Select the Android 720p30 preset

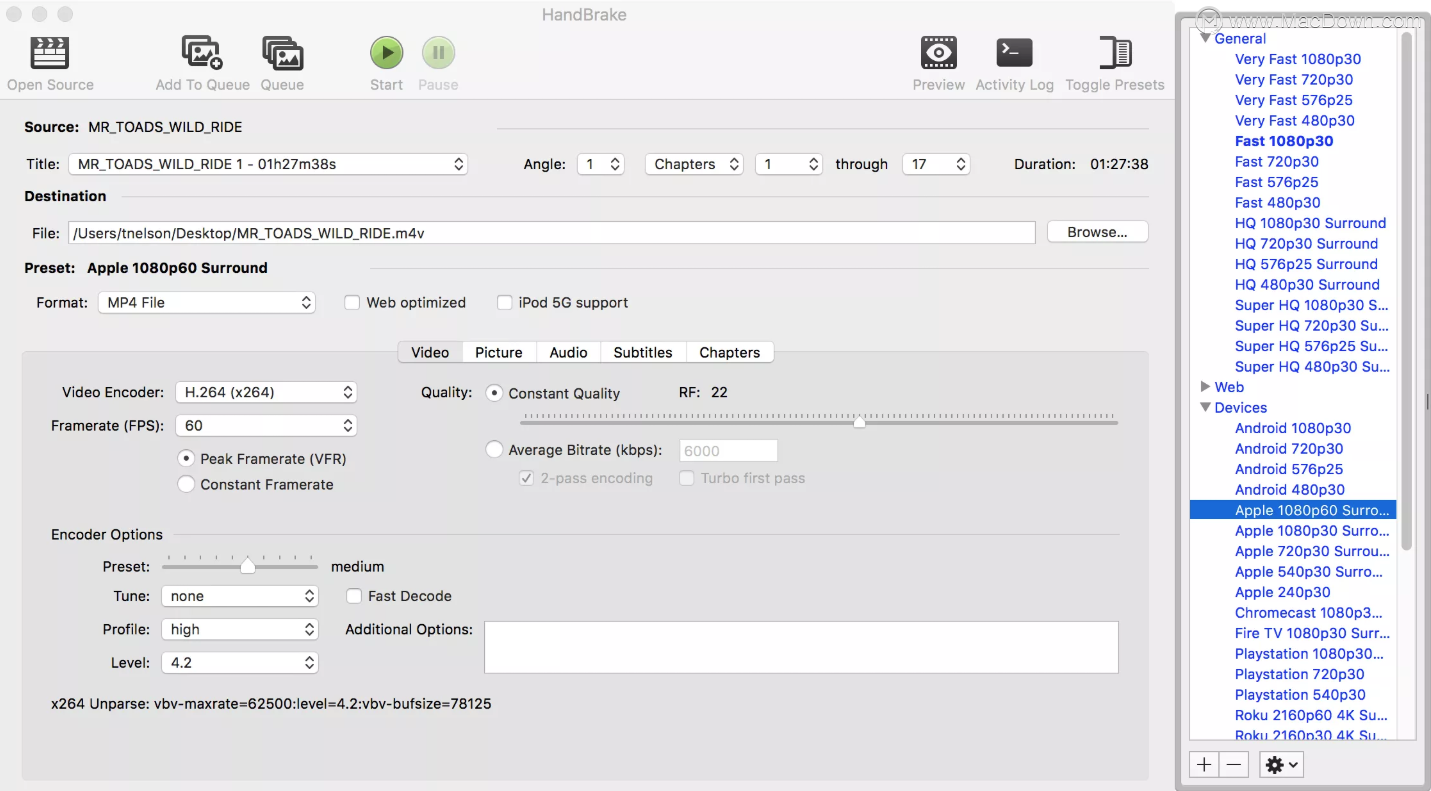click(x=1289, y=449)
